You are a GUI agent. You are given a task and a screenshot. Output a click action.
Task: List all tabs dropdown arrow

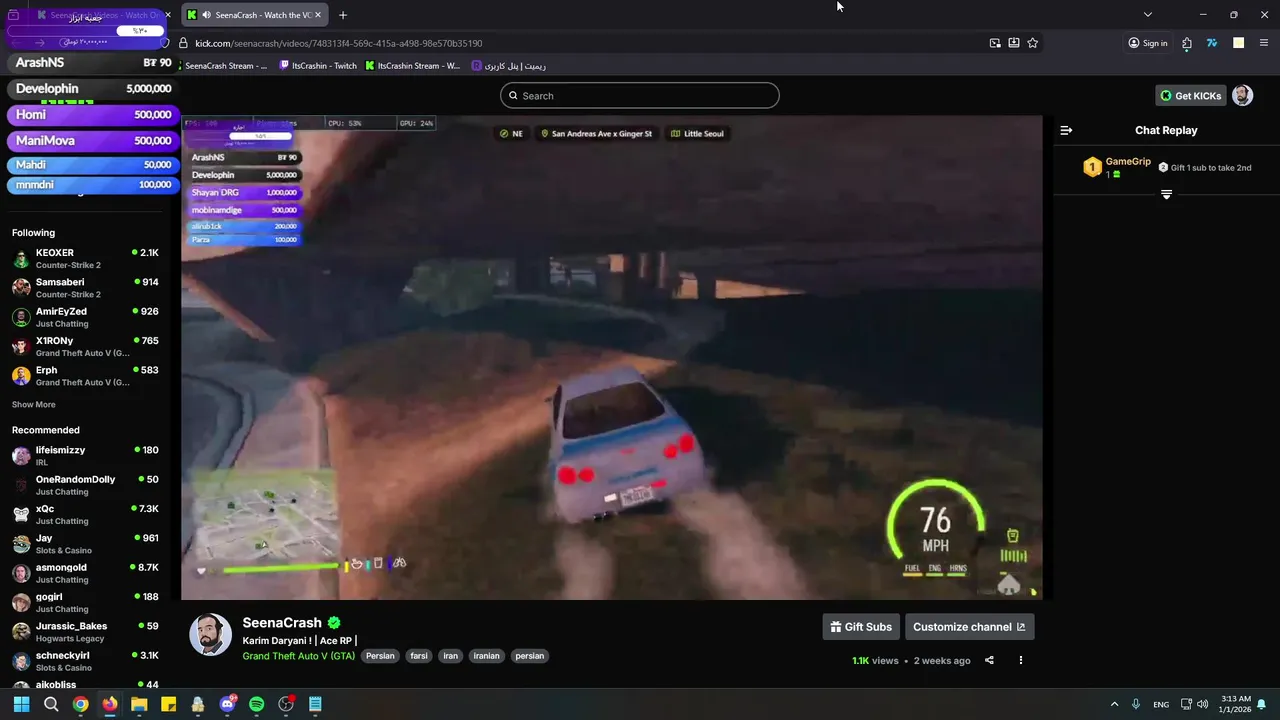click(1147, 15)
